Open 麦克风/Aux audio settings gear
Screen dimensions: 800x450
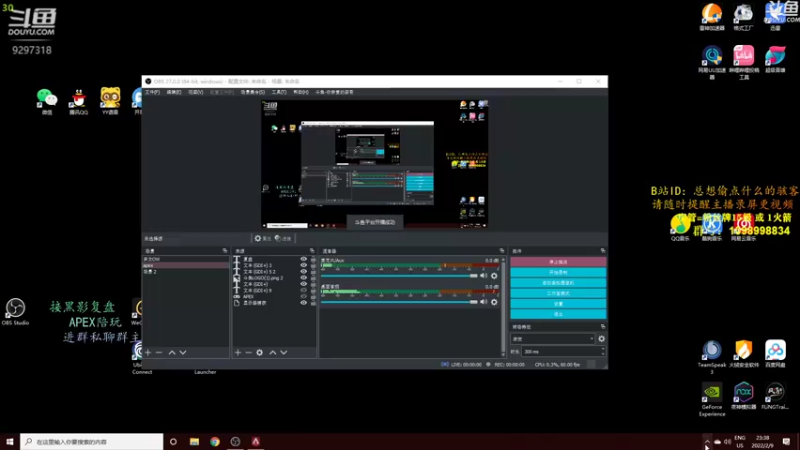[494, 276]
